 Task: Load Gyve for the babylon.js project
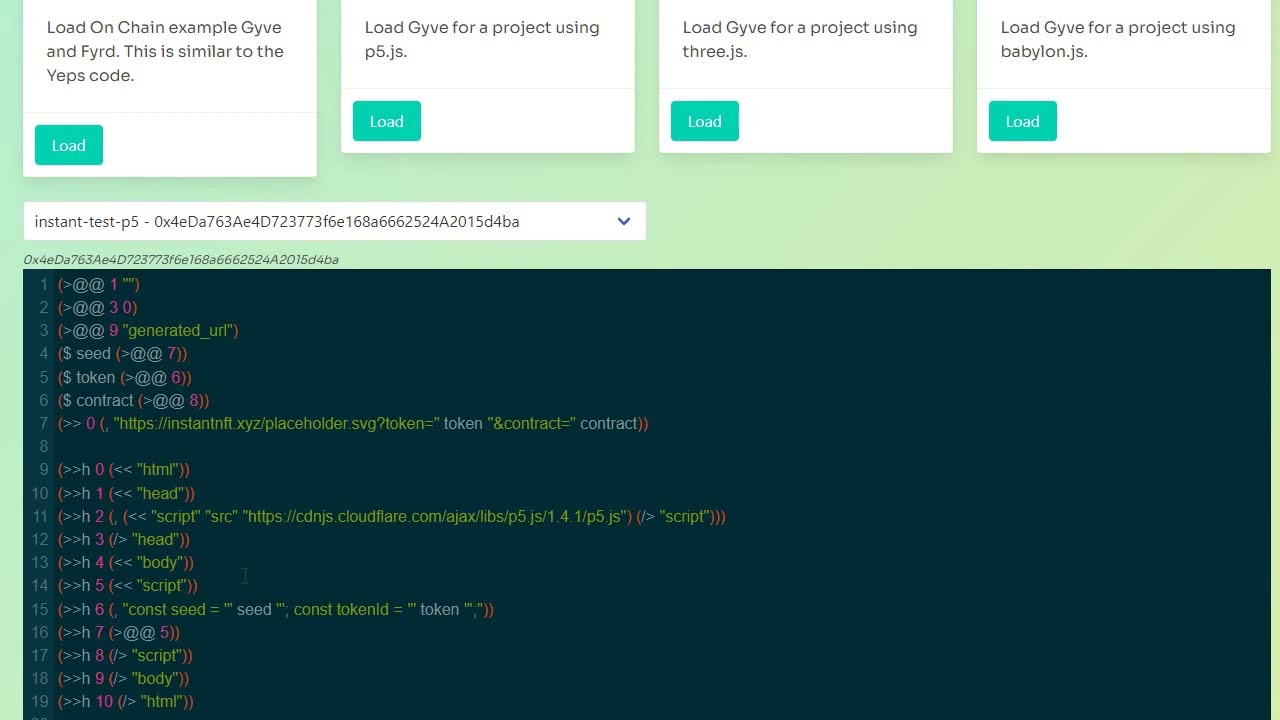pyautogui.click(x=1023, y=121)
